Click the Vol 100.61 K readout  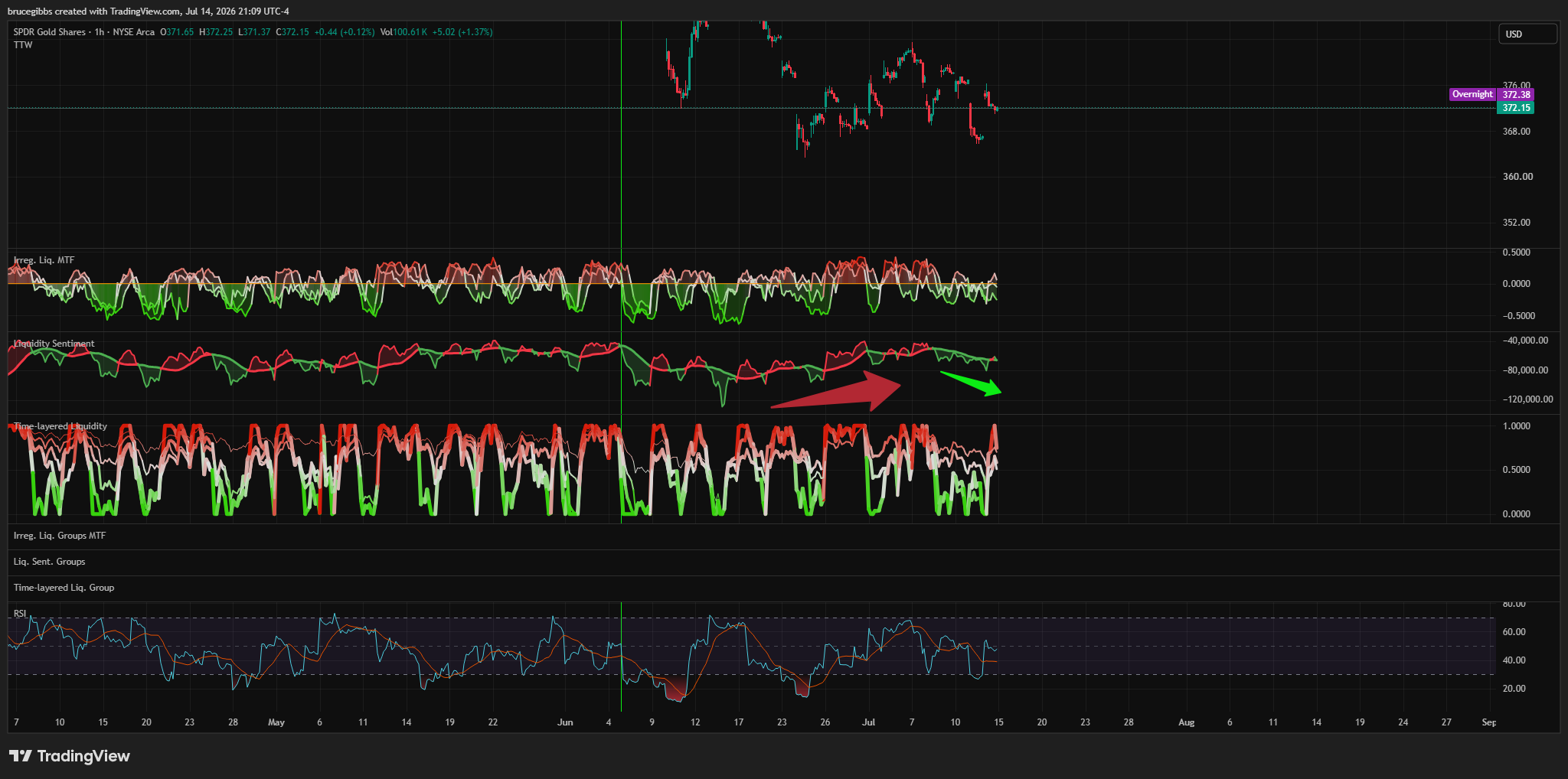403,32
